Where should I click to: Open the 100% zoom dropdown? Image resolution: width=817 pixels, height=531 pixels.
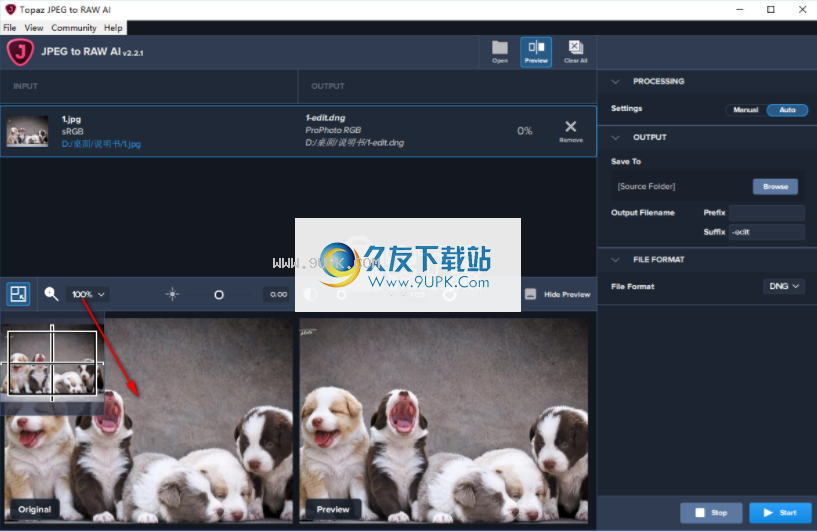coord(88,294)
